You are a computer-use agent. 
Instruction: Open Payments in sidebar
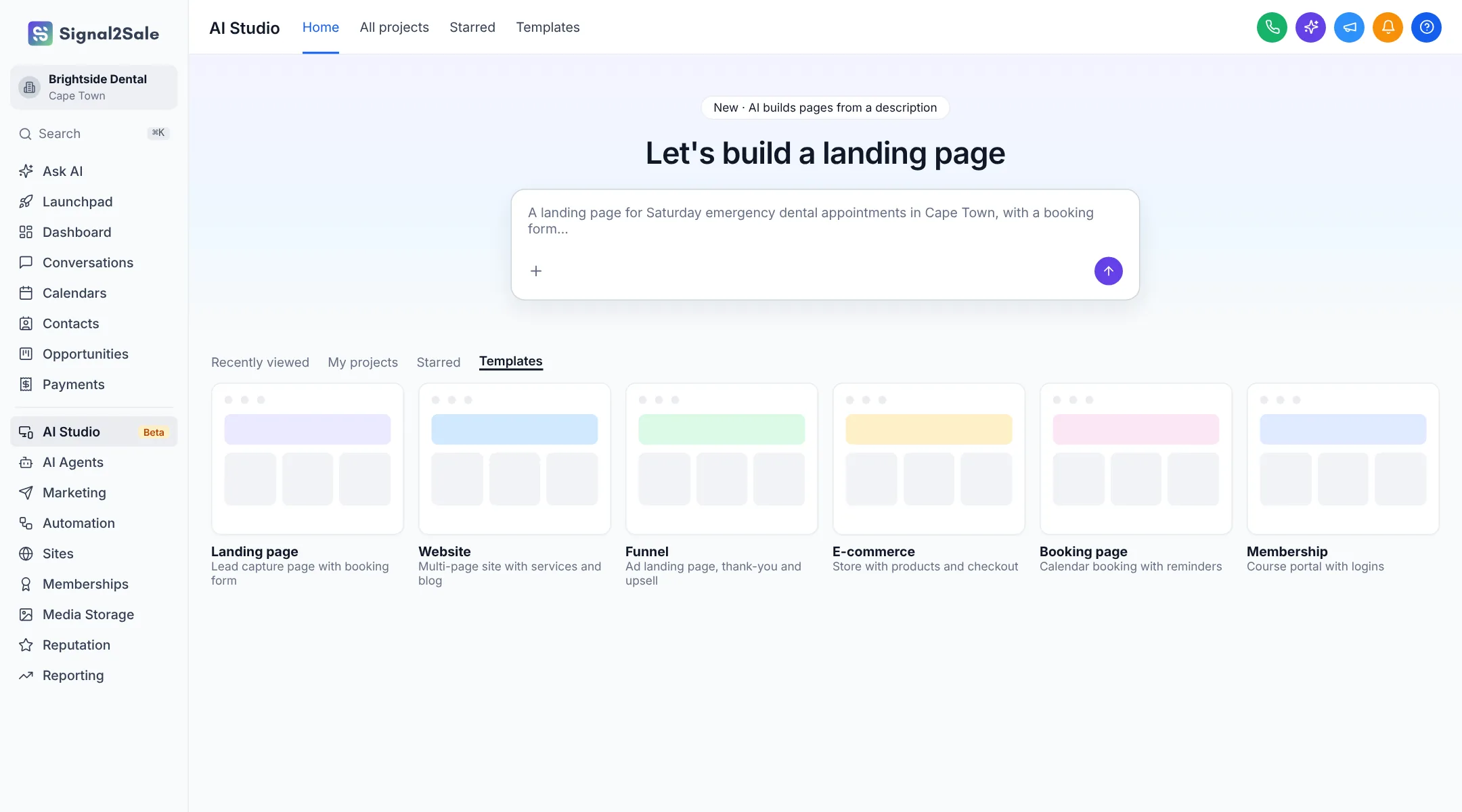click(94, 384)
